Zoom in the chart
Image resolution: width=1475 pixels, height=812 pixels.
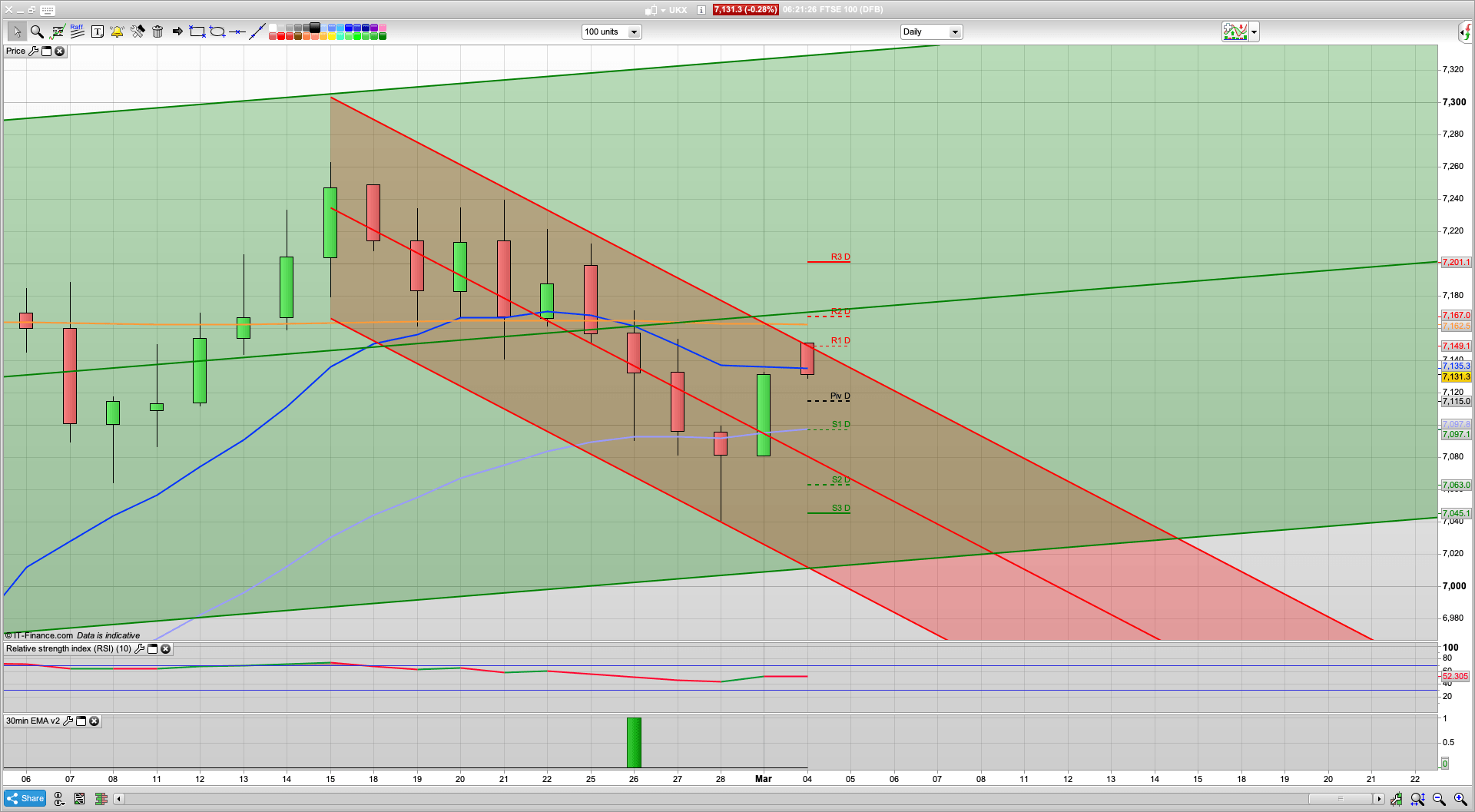click(x=1460, y=799)
